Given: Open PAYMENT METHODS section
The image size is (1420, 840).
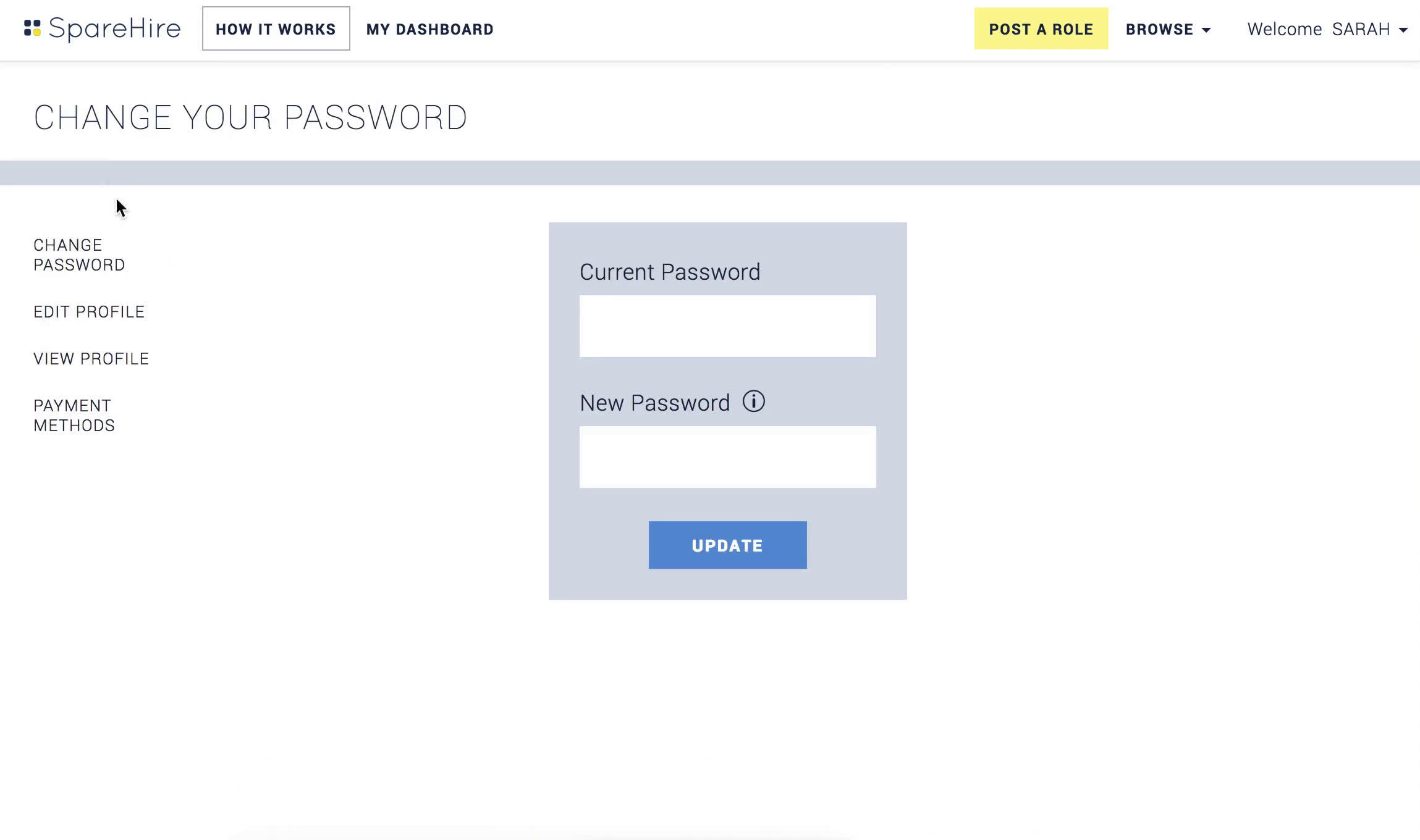Looking at the screenshot, I should pos(73,415).
